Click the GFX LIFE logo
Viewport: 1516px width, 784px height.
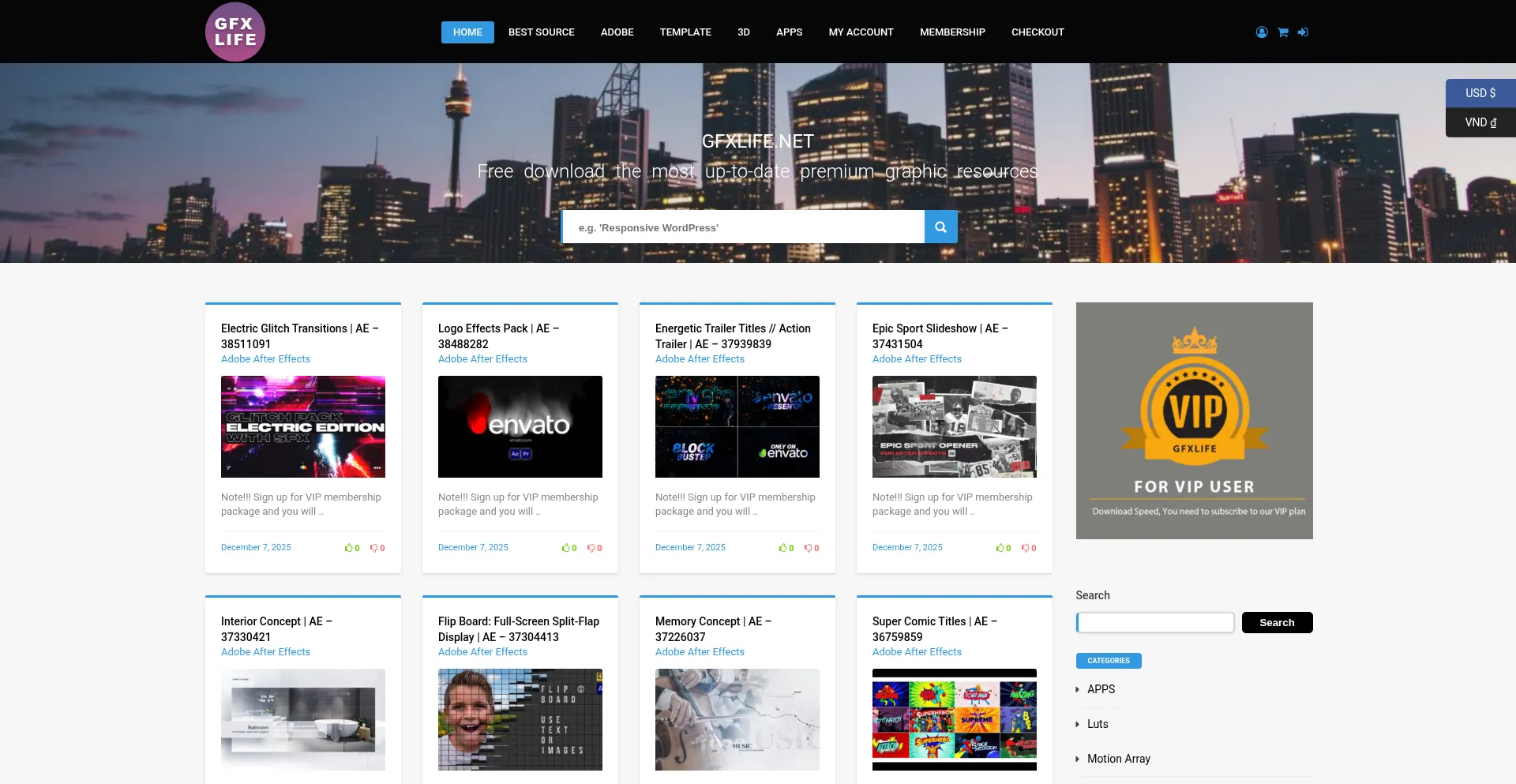(235, 32)
